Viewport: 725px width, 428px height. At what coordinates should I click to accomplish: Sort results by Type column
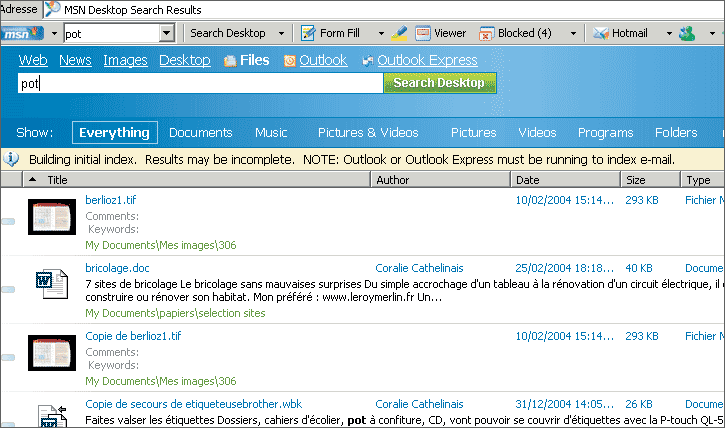click(x=703, y=180)
